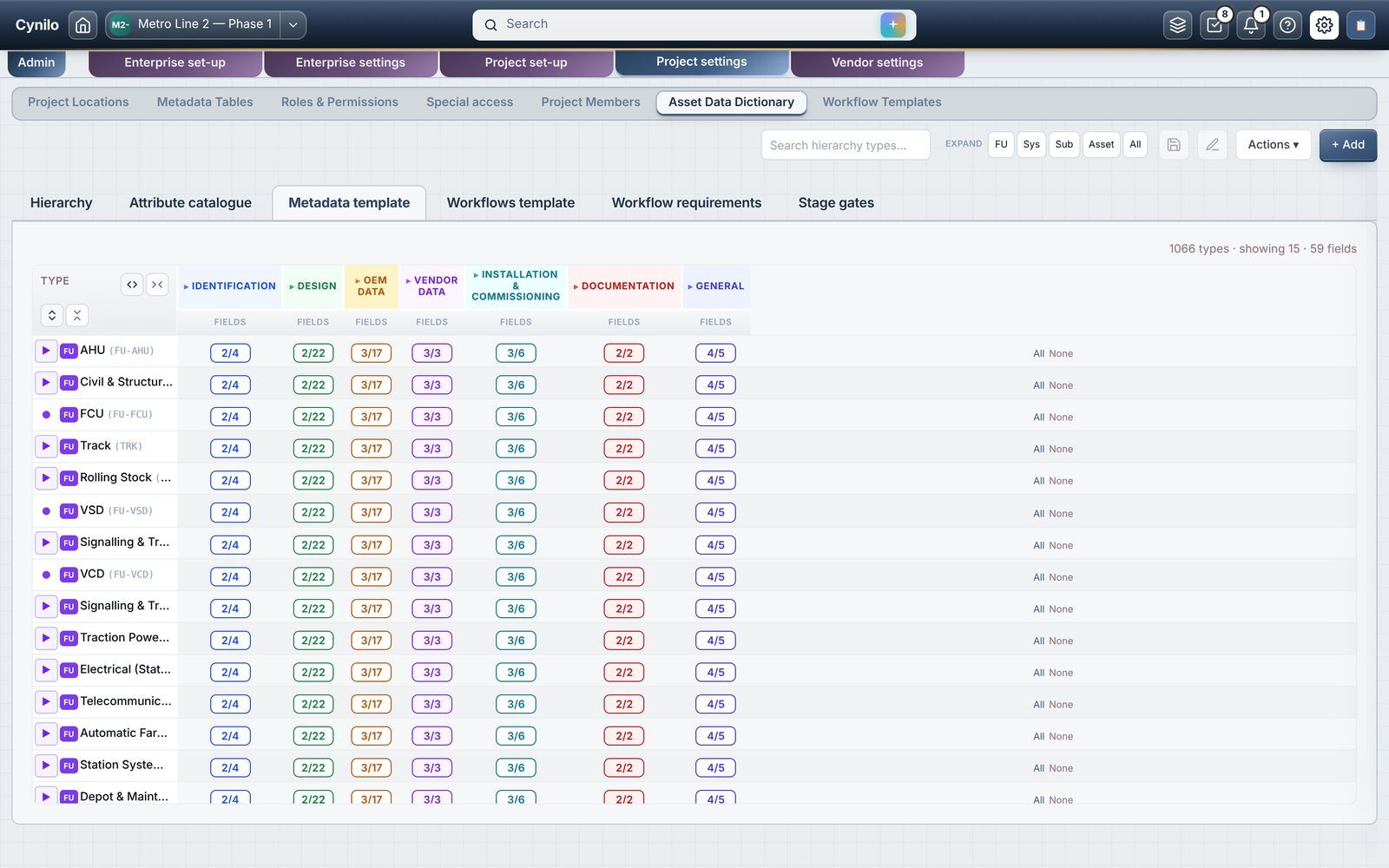1389x868 pixels.
Task: Click the FU badge on the VCD row
Action: [x=69, y=575]
